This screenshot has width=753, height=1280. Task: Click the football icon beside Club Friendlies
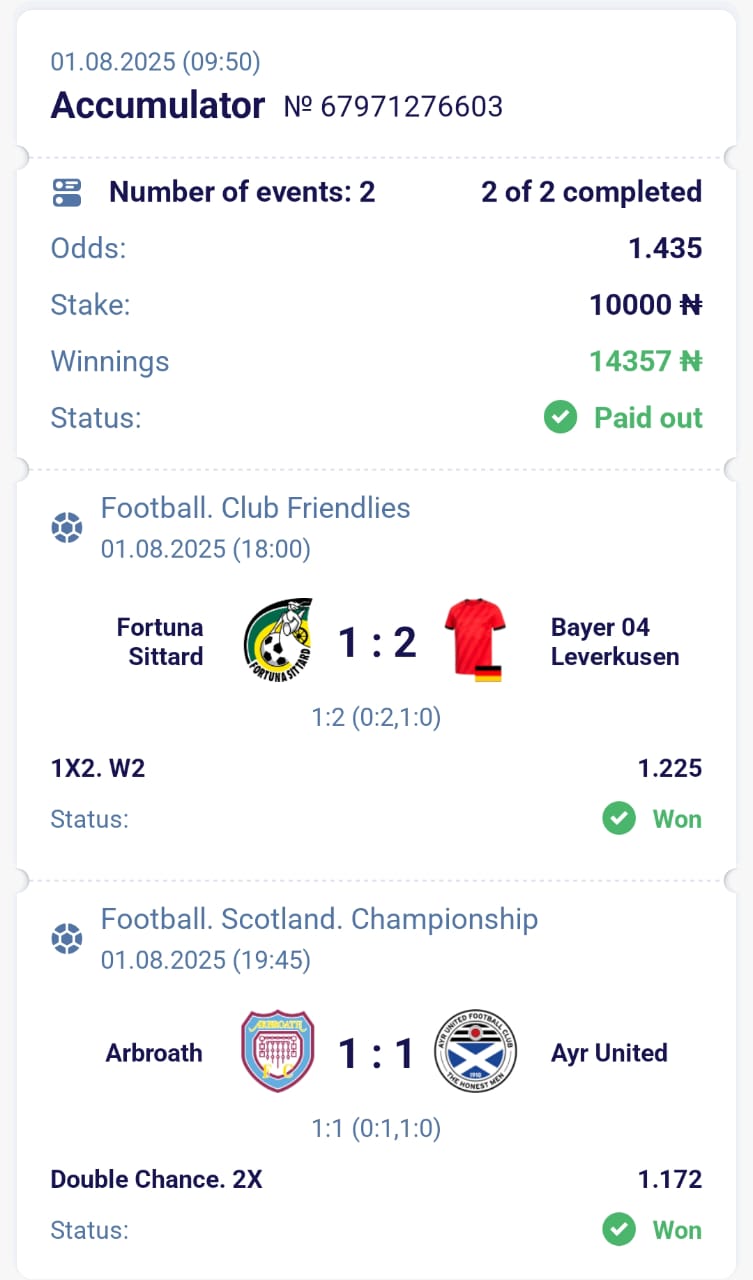pyautogui.click(x=66, y=527)
